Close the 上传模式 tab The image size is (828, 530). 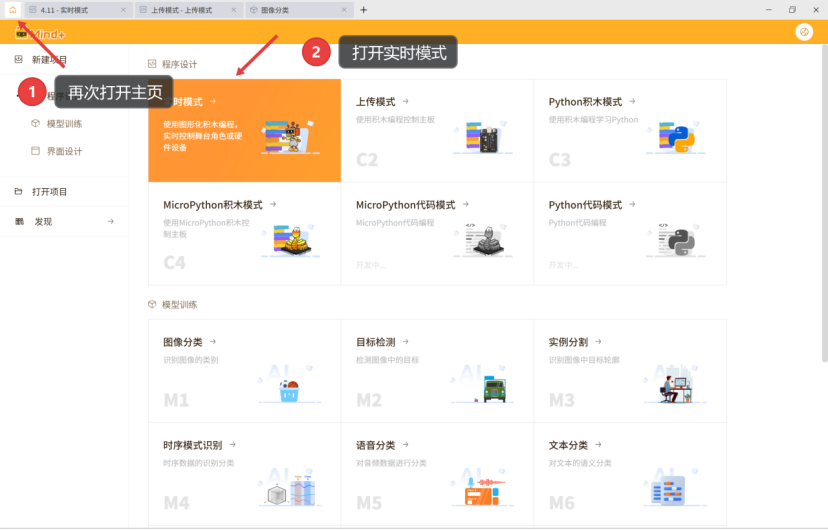234,10
